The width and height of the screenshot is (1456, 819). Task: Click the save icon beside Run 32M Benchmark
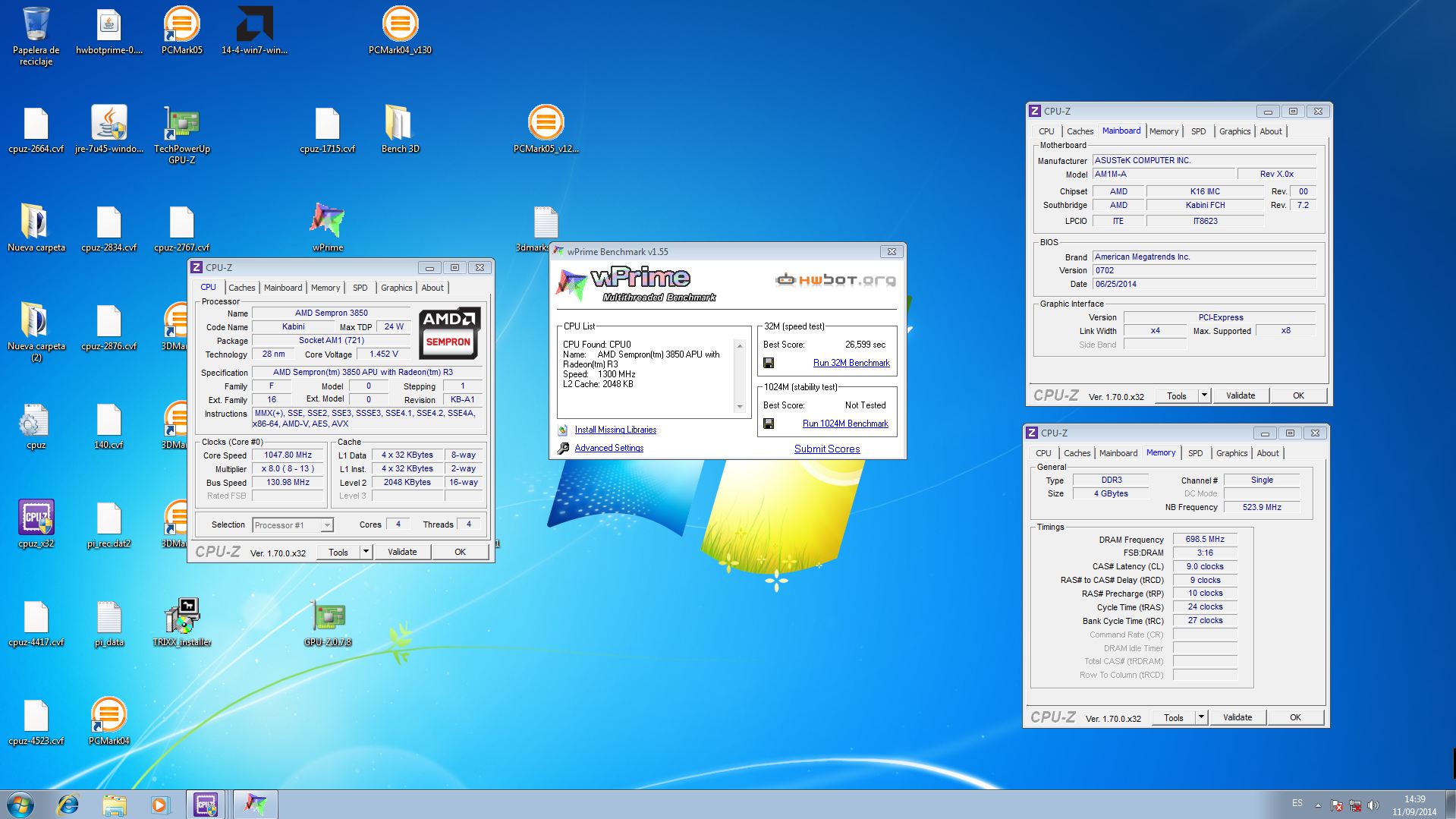click(x=769, y=363)
